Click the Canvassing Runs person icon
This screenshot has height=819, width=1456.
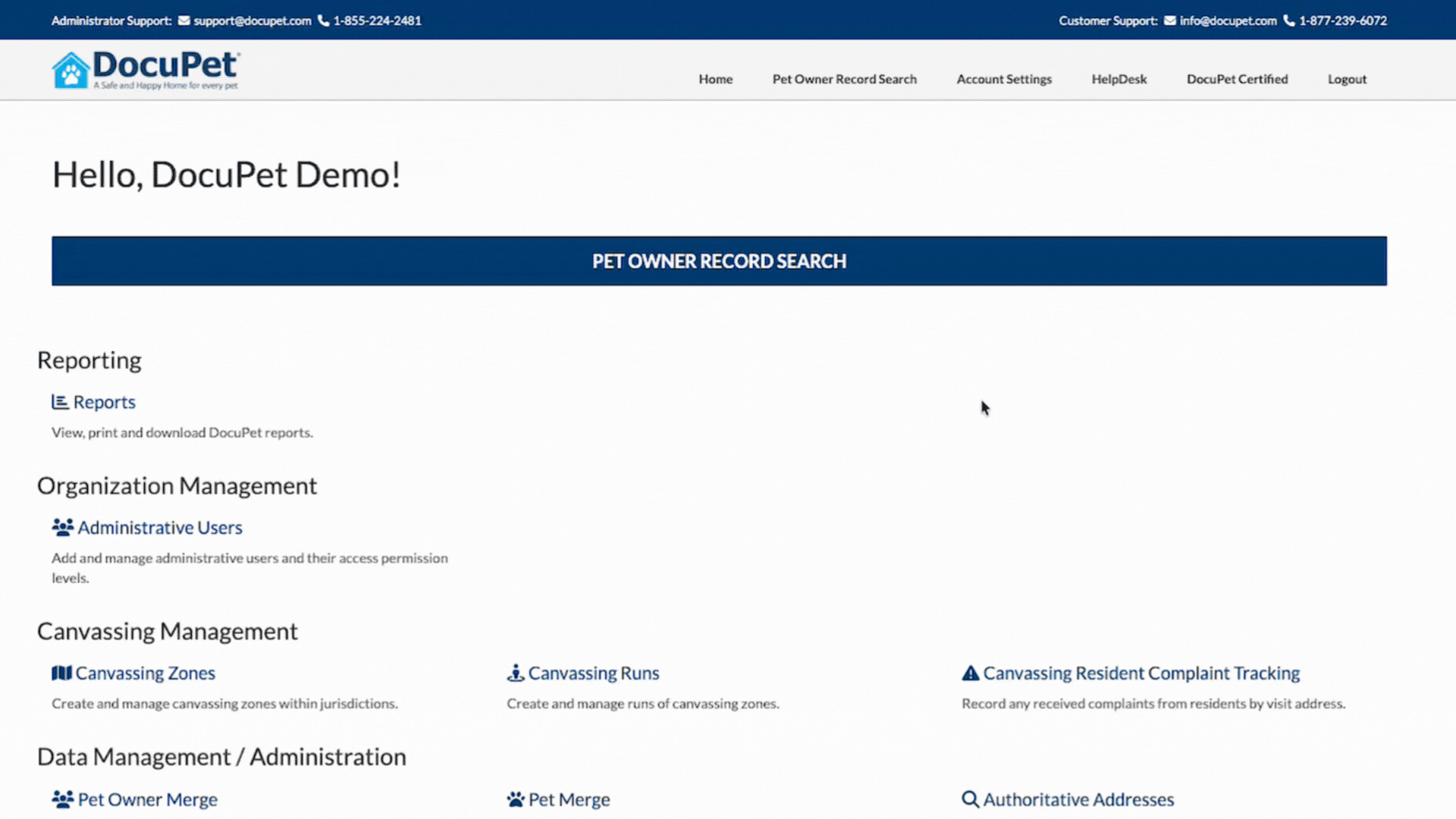[x=516, y=673]
